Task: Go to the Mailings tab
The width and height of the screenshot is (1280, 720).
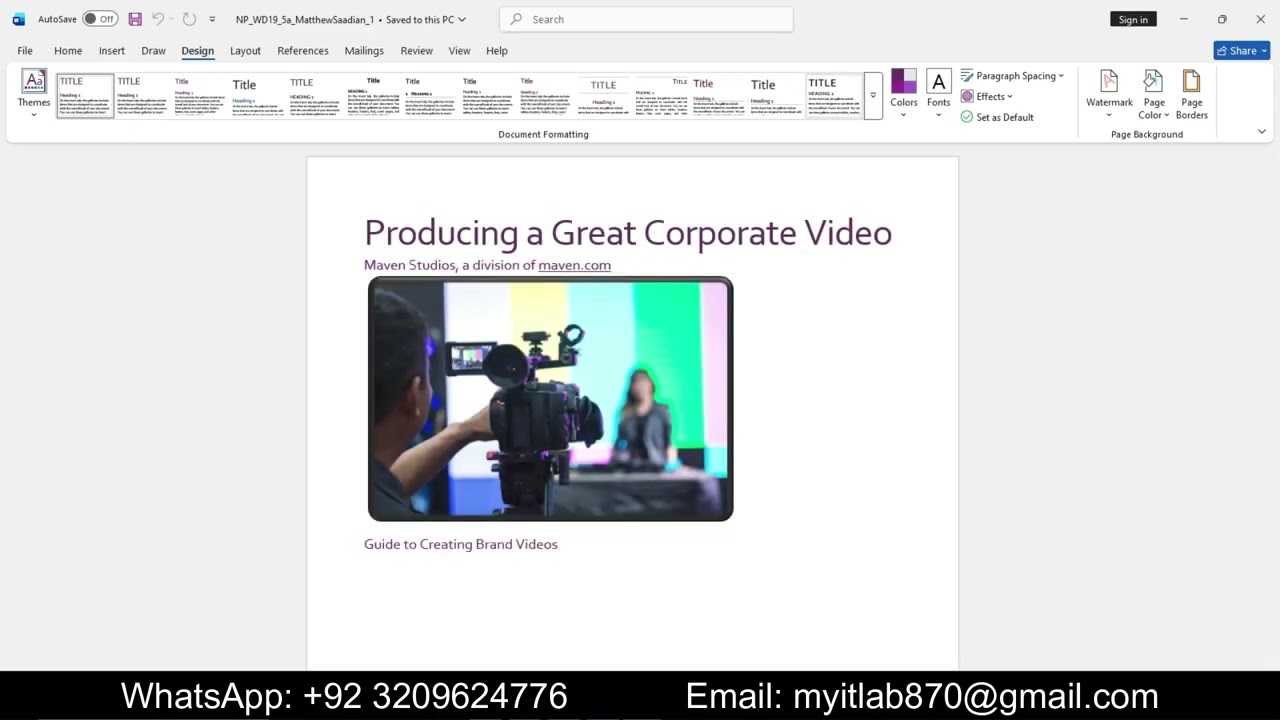Action: click(x=364, y=50)
